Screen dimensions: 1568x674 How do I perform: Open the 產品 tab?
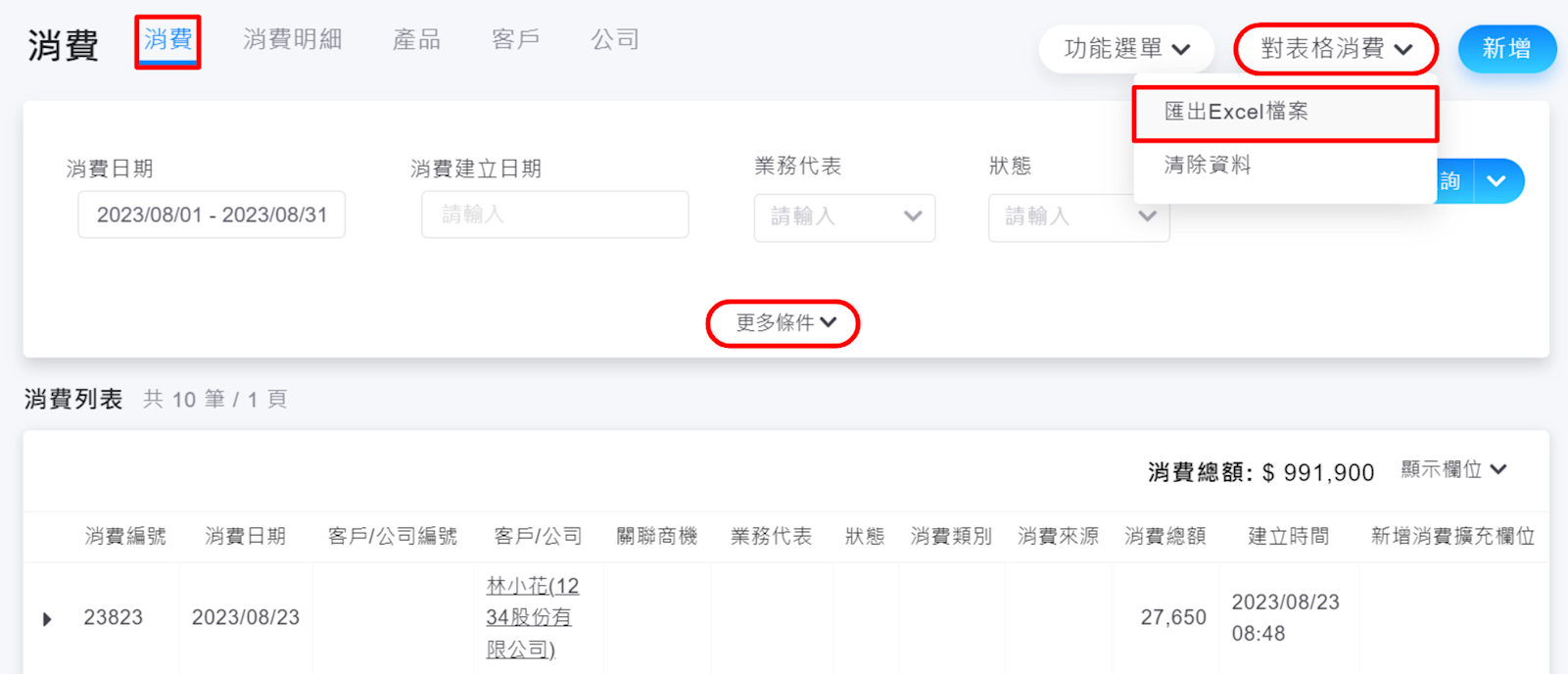pyautogui.click(x=417, y=40)
